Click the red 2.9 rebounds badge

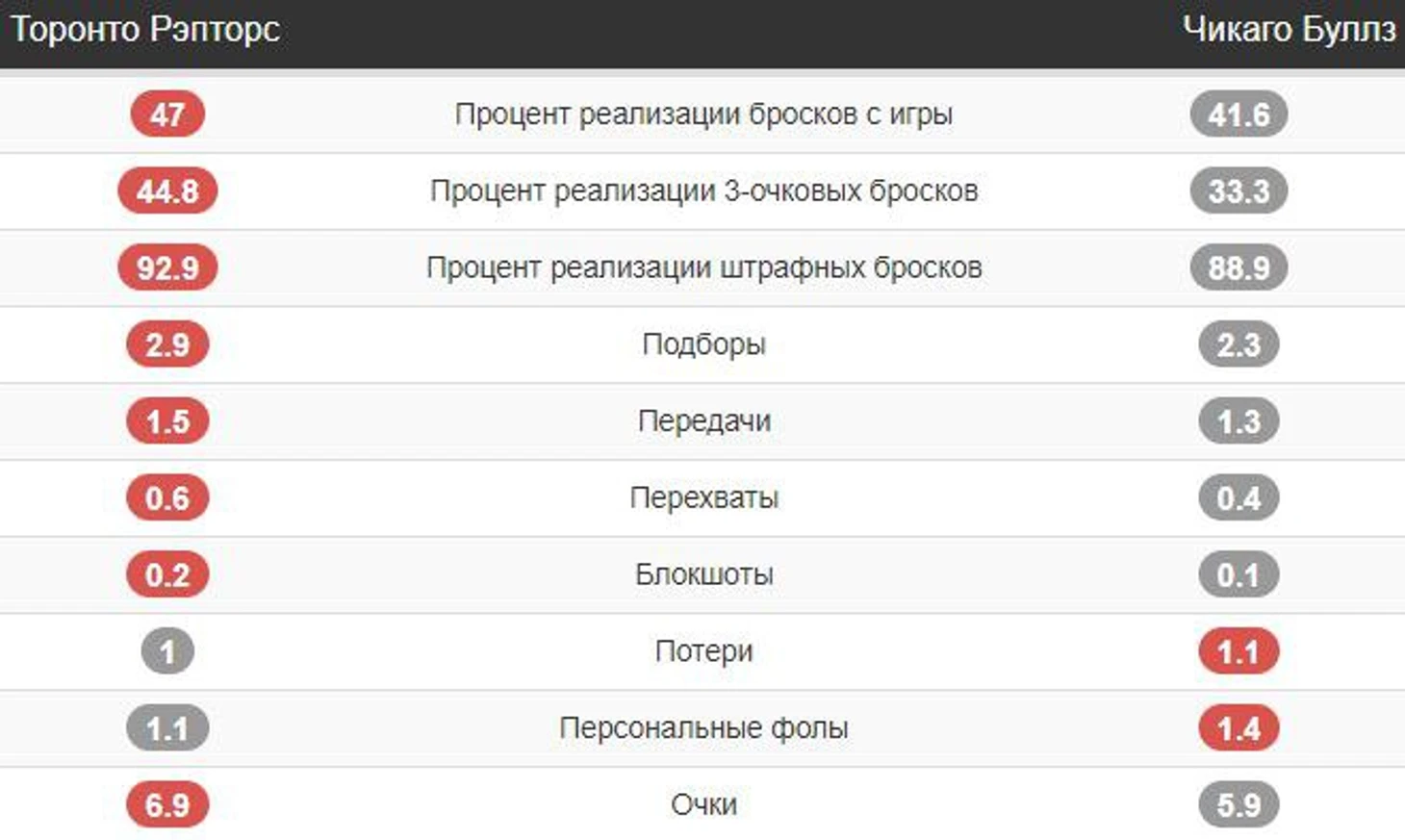(167, 344)
